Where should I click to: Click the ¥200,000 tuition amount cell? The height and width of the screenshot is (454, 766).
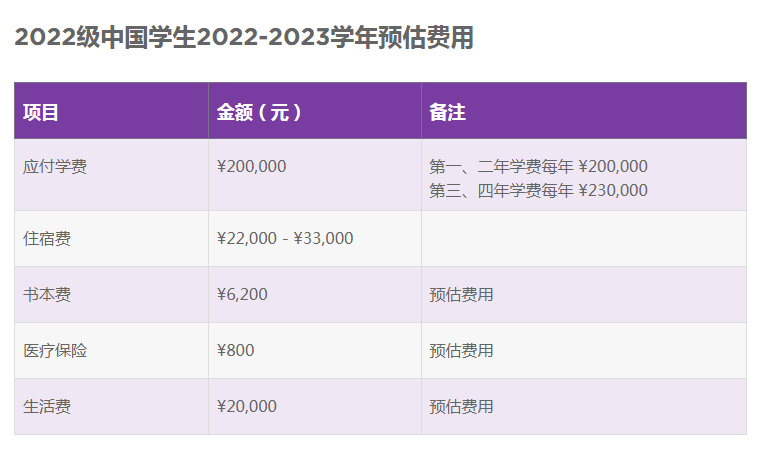point(251,166)
